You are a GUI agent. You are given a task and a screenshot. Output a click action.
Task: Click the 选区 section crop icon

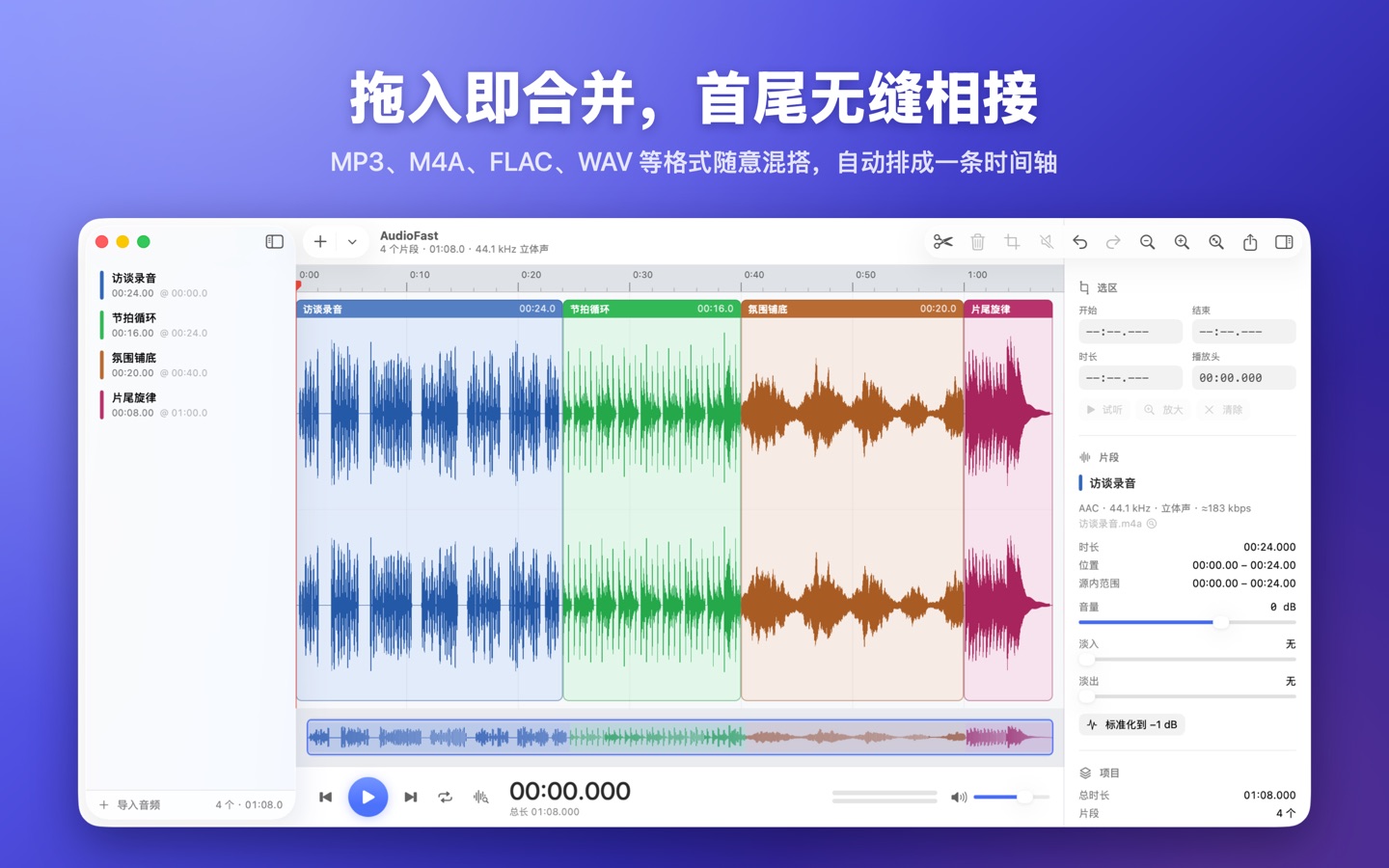(1084, 287)
